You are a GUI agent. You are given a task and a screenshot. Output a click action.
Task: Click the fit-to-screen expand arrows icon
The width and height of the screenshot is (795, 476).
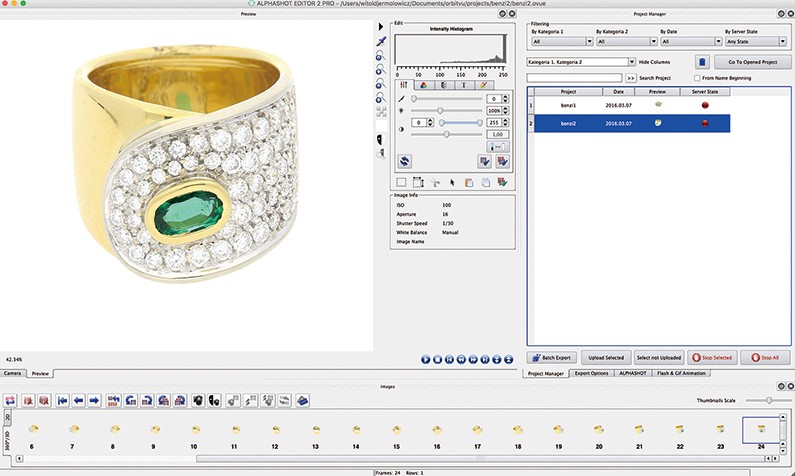[381, 112]
